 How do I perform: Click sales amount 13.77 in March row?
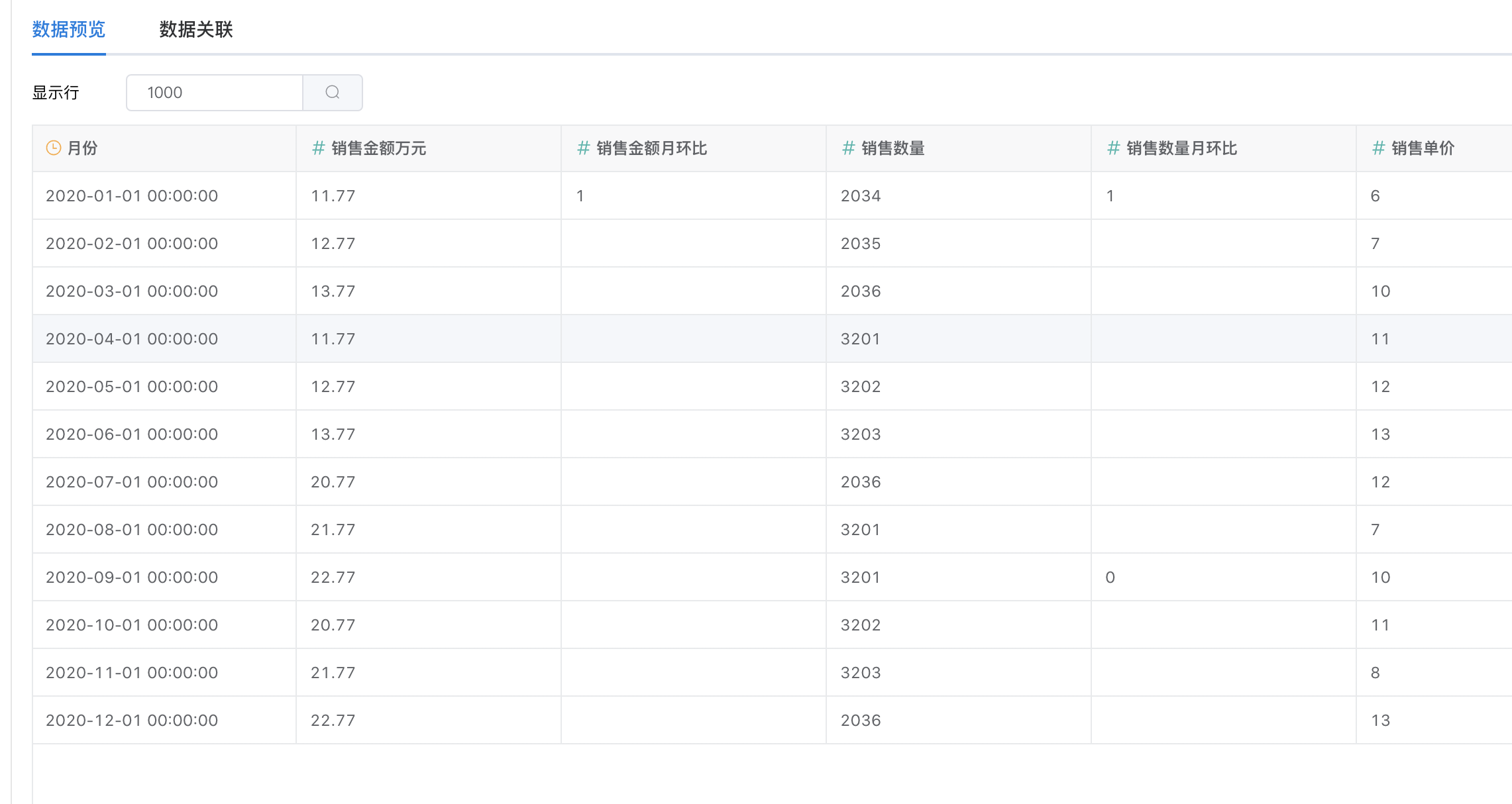point(333,291)
